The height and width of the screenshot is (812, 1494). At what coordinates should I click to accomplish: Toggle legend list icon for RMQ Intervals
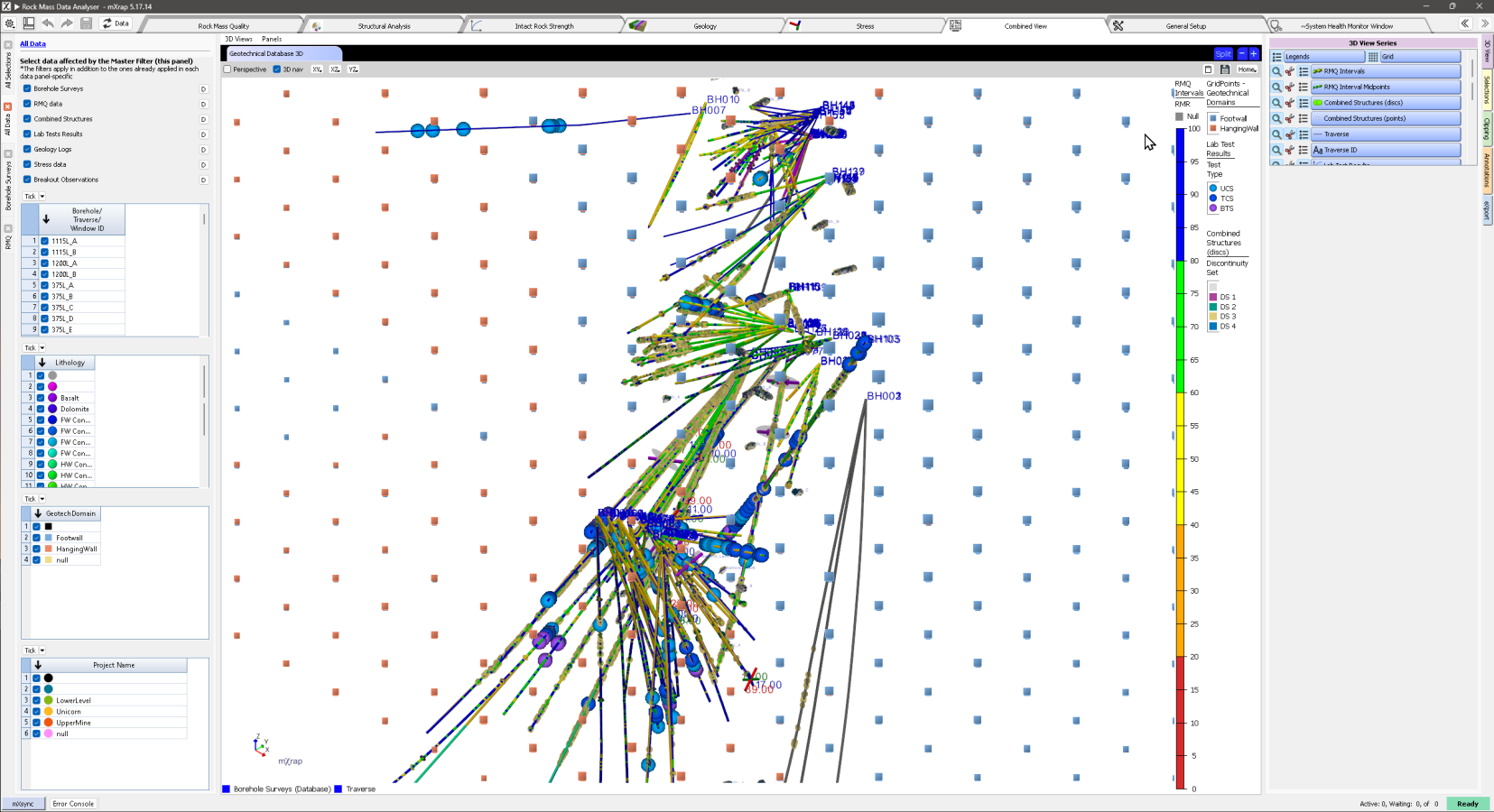click(1304, 71)
